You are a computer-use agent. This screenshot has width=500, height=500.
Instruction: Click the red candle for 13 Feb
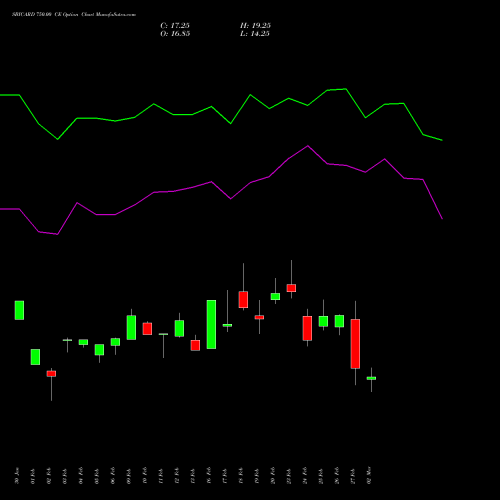pyautogui.click(x=195, y=345)
